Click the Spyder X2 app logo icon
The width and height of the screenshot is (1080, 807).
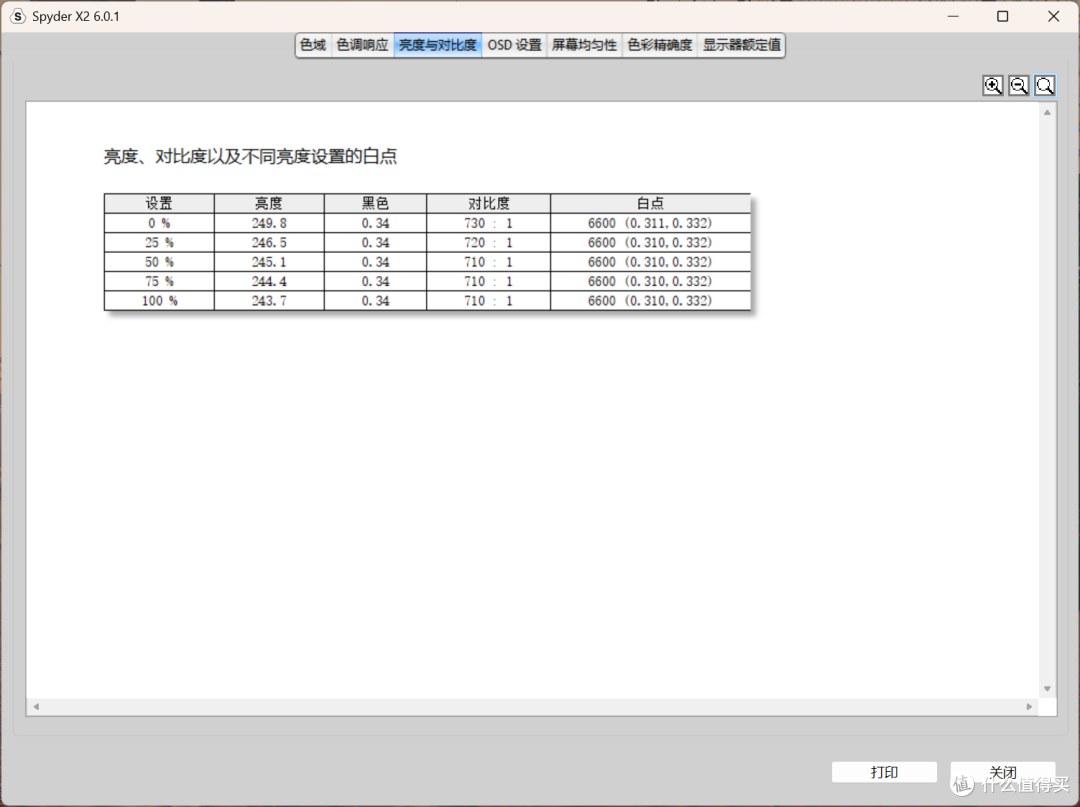tap(18, 16)
